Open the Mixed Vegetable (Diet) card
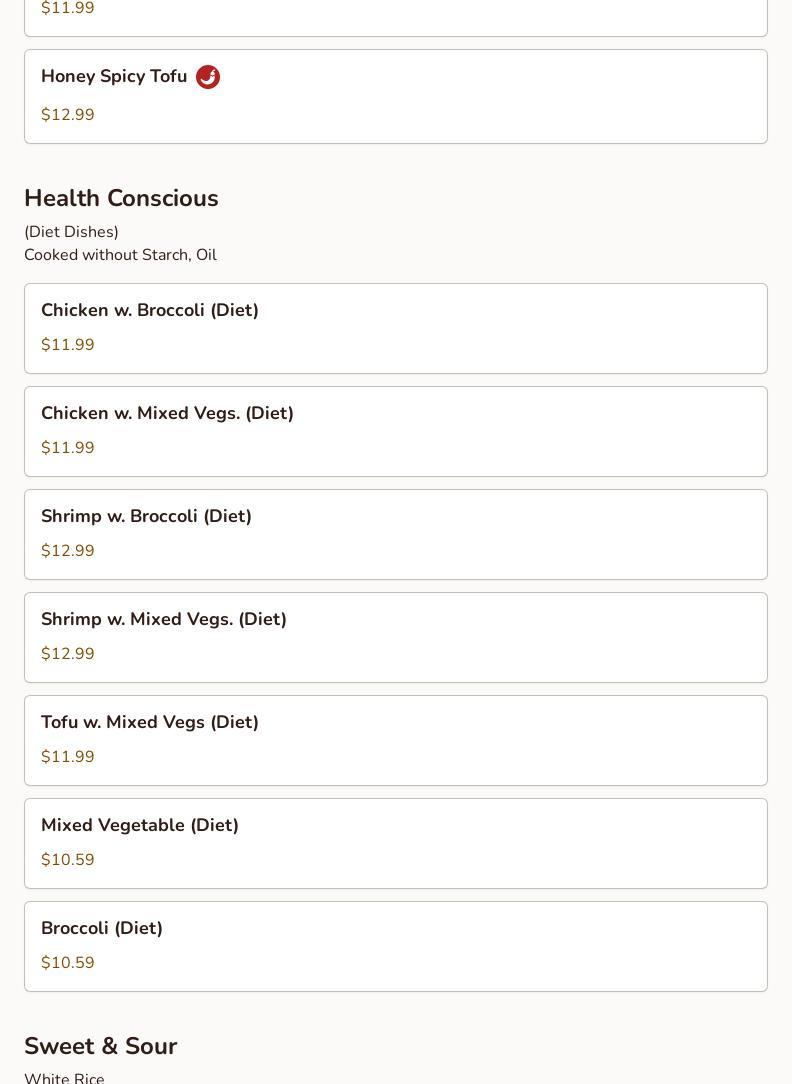Screen dimensions: 792x1084 coord(396,843)
